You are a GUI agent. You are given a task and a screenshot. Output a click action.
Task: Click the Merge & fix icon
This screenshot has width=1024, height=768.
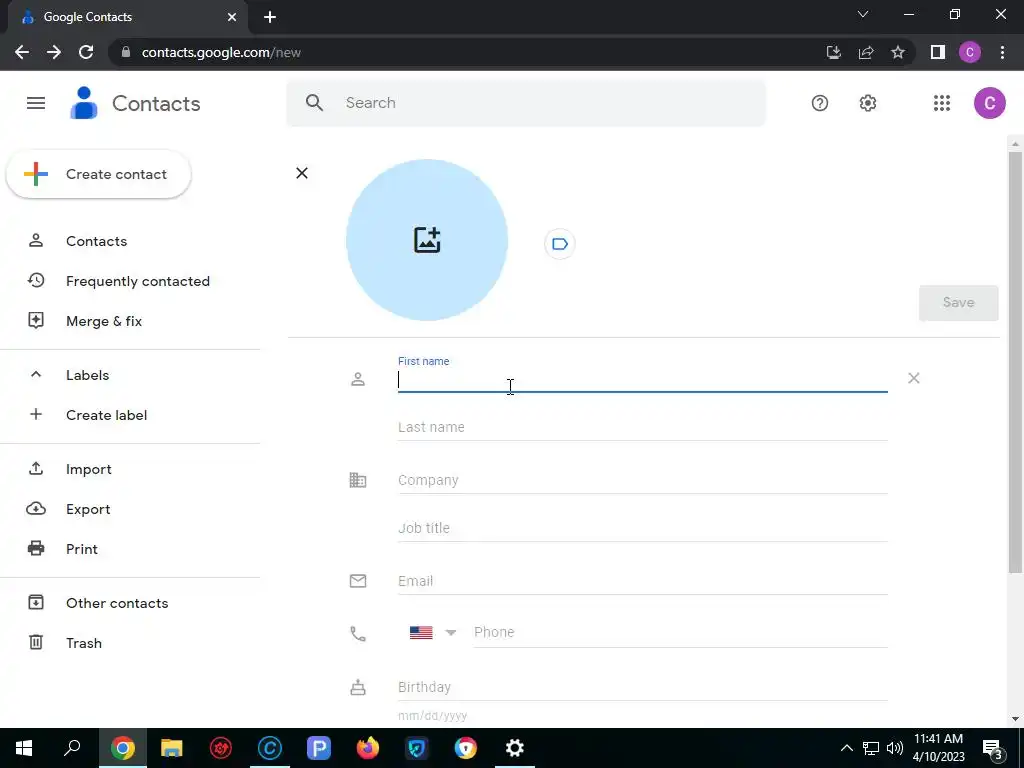(36, 321)
